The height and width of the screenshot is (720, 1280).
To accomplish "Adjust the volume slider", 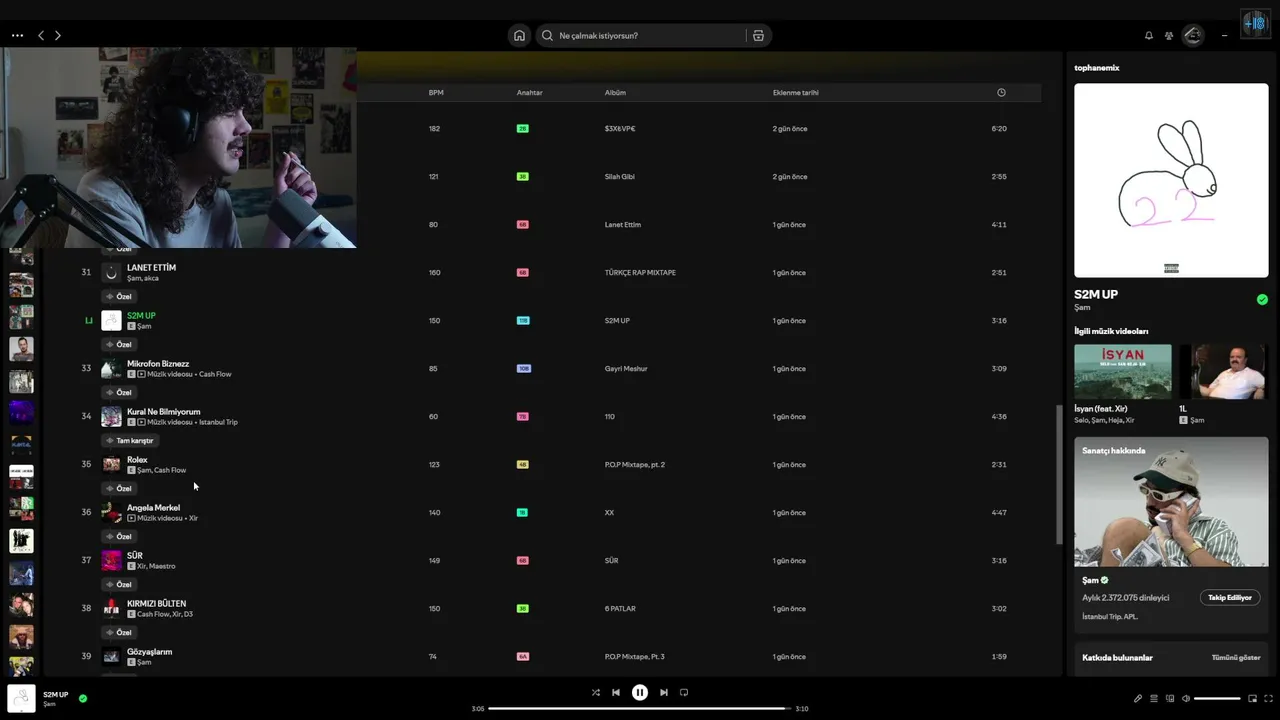I will pos(1217,698).
